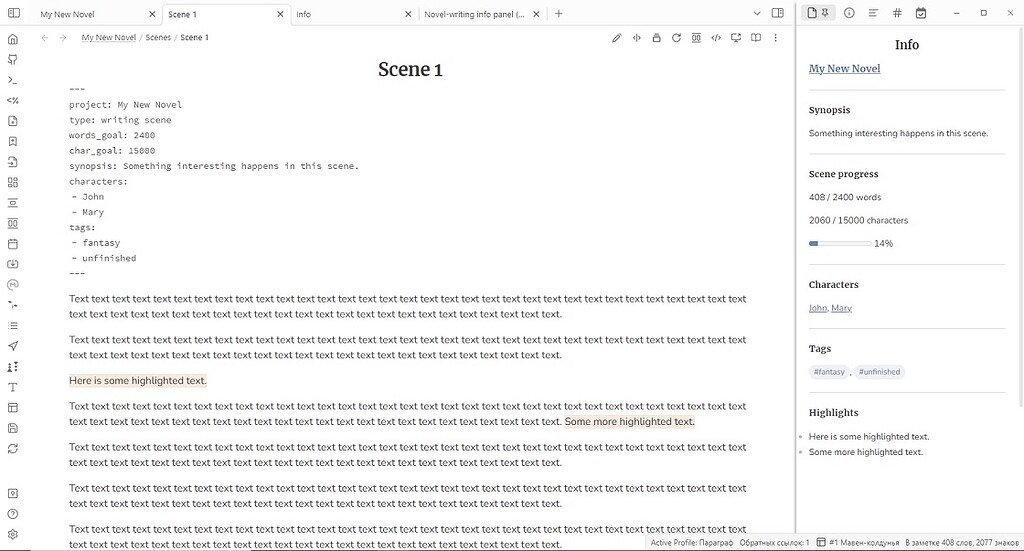Open the John character link

coord(818,308)
